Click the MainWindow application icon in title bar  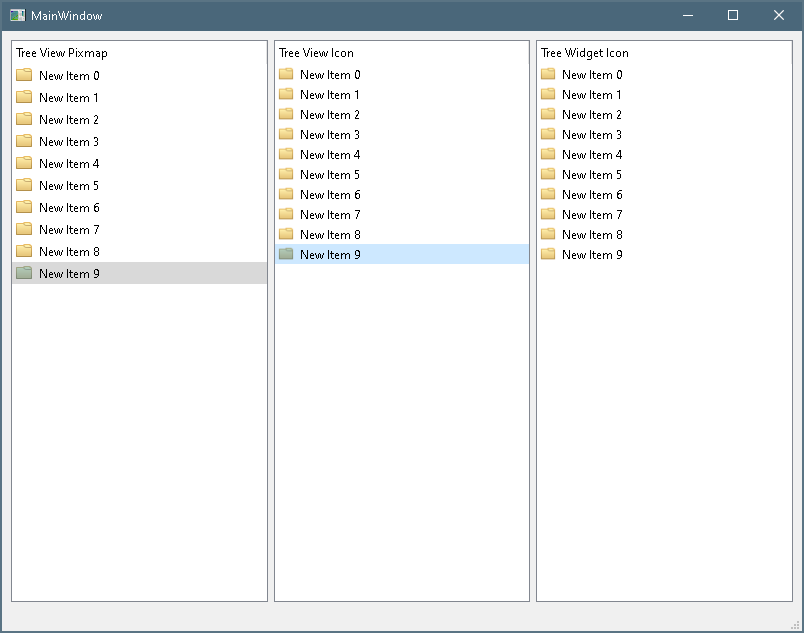point(17,15)
